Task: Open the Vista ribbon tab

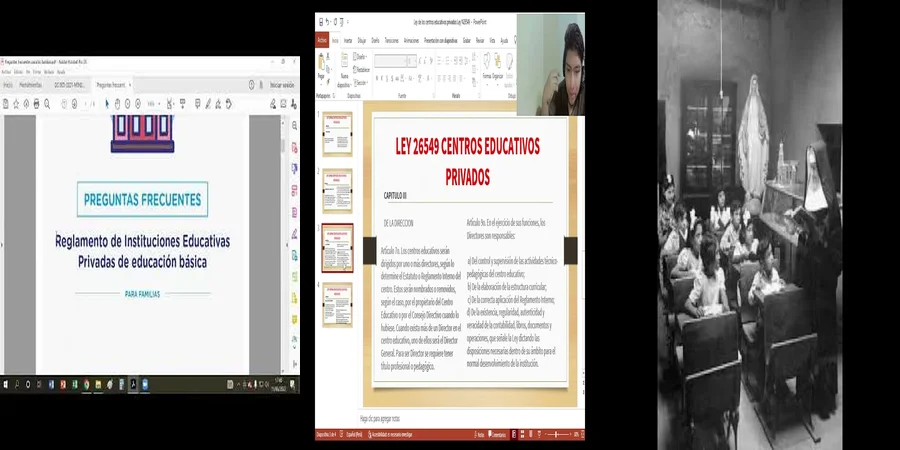Action: click(492, 41)
